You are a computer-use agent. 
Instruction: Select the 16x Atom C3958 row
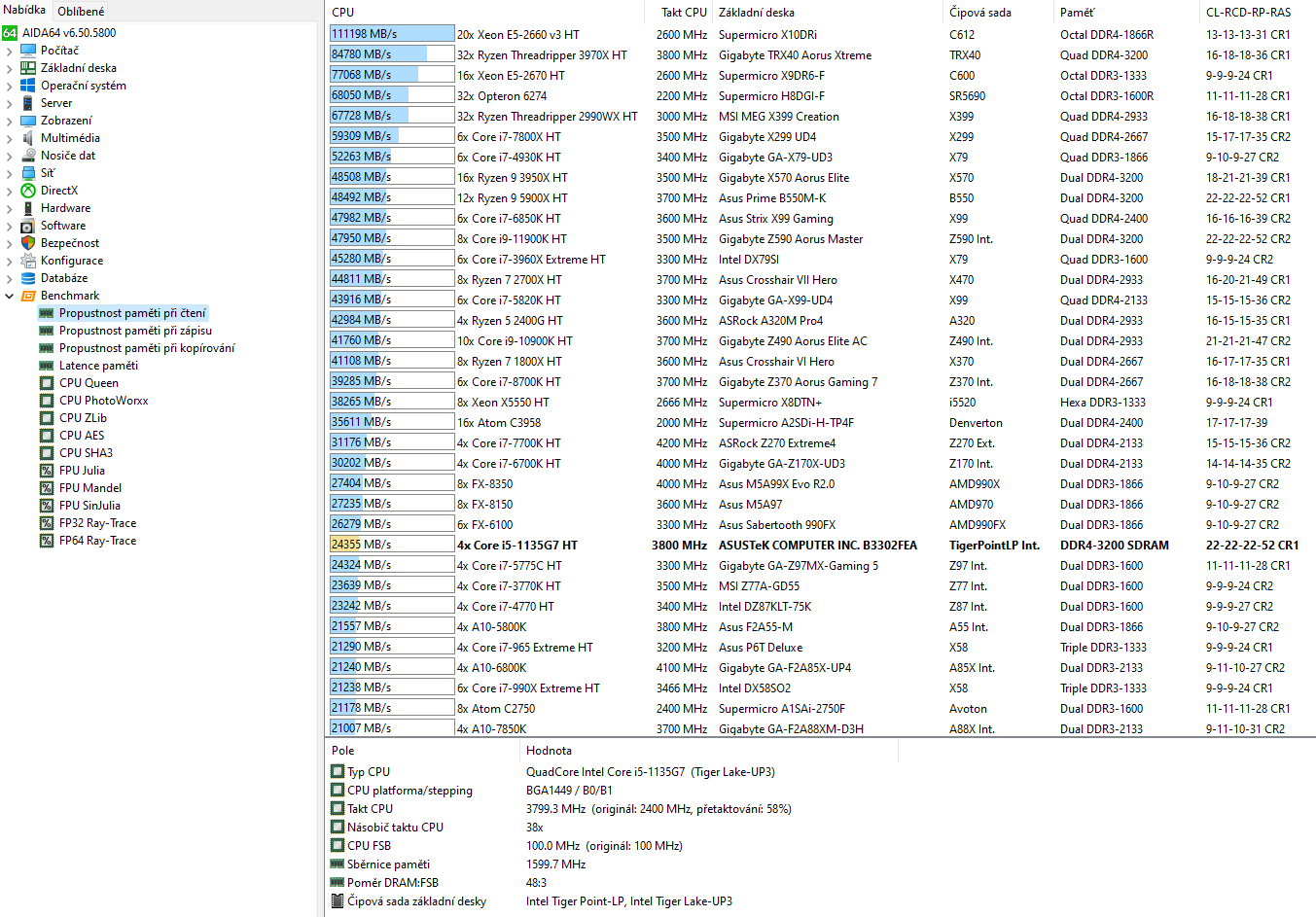coord(821,423)
